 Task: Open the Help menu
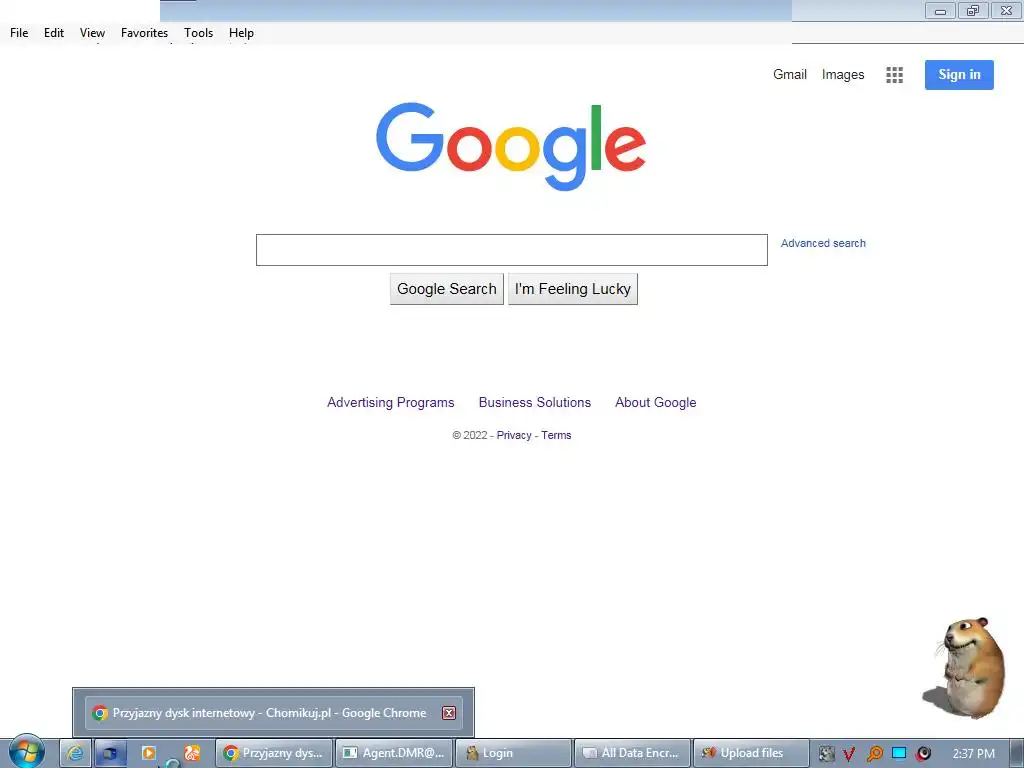(x=241, y=33)
